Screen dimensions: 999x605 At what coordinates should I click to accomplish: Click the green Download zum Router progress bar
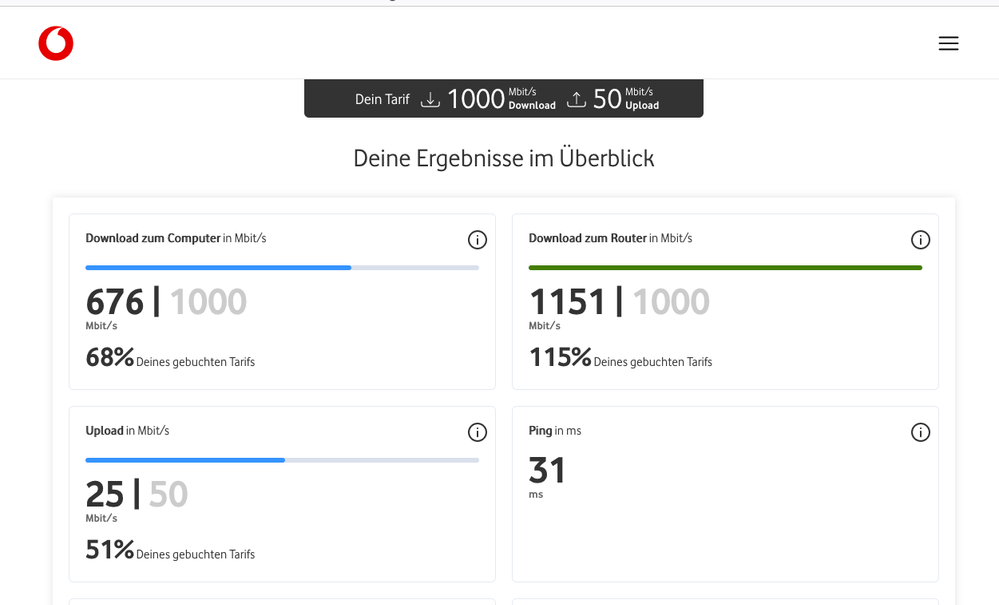(725, 268)
